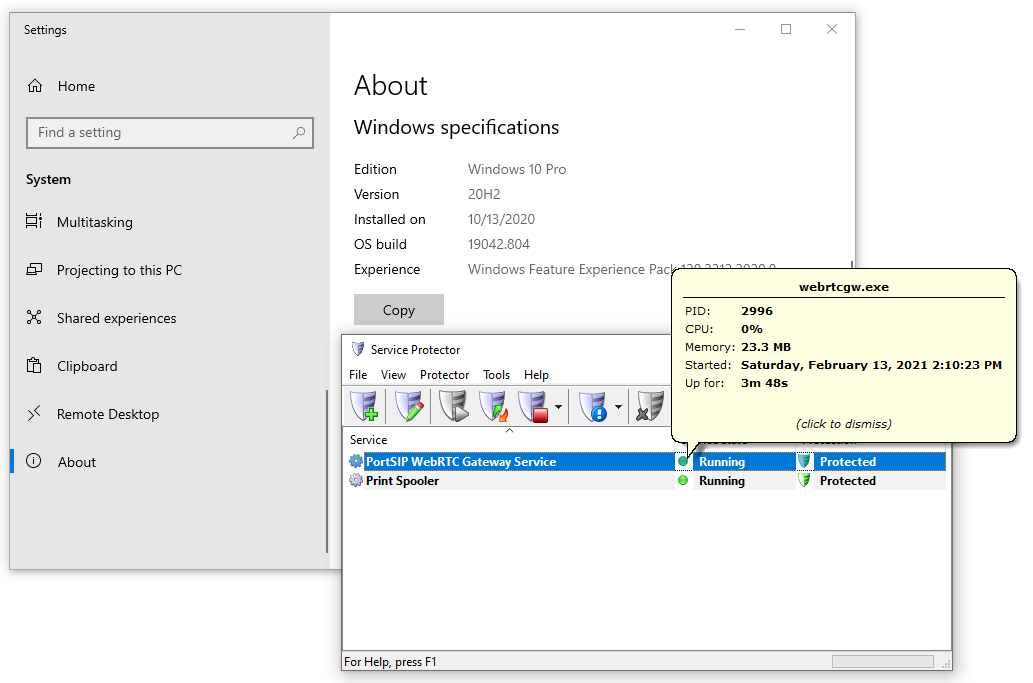This screenshot has width=1033, height=683.
Task: Click the Add service shield icon
Action: pyautogui.click(x=364, y=406)
